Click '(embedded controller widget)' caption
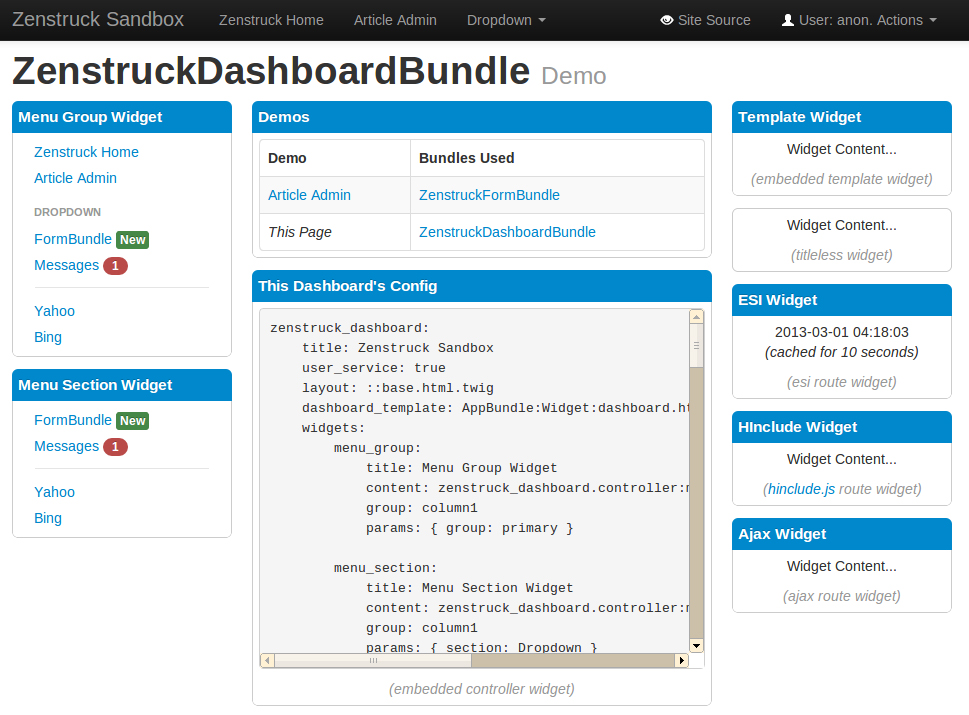The image size is (969, 715). coord(481,690)
